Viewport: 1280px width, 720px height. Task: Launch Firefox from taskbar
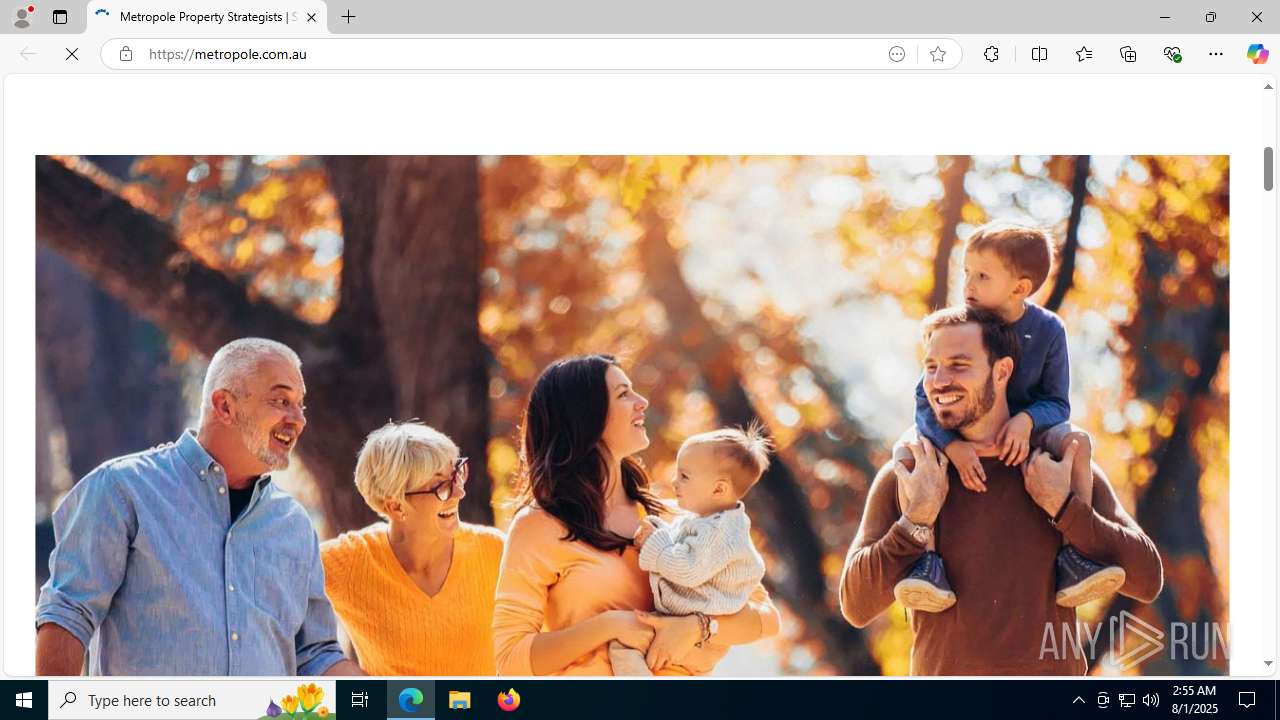[508, 700]
